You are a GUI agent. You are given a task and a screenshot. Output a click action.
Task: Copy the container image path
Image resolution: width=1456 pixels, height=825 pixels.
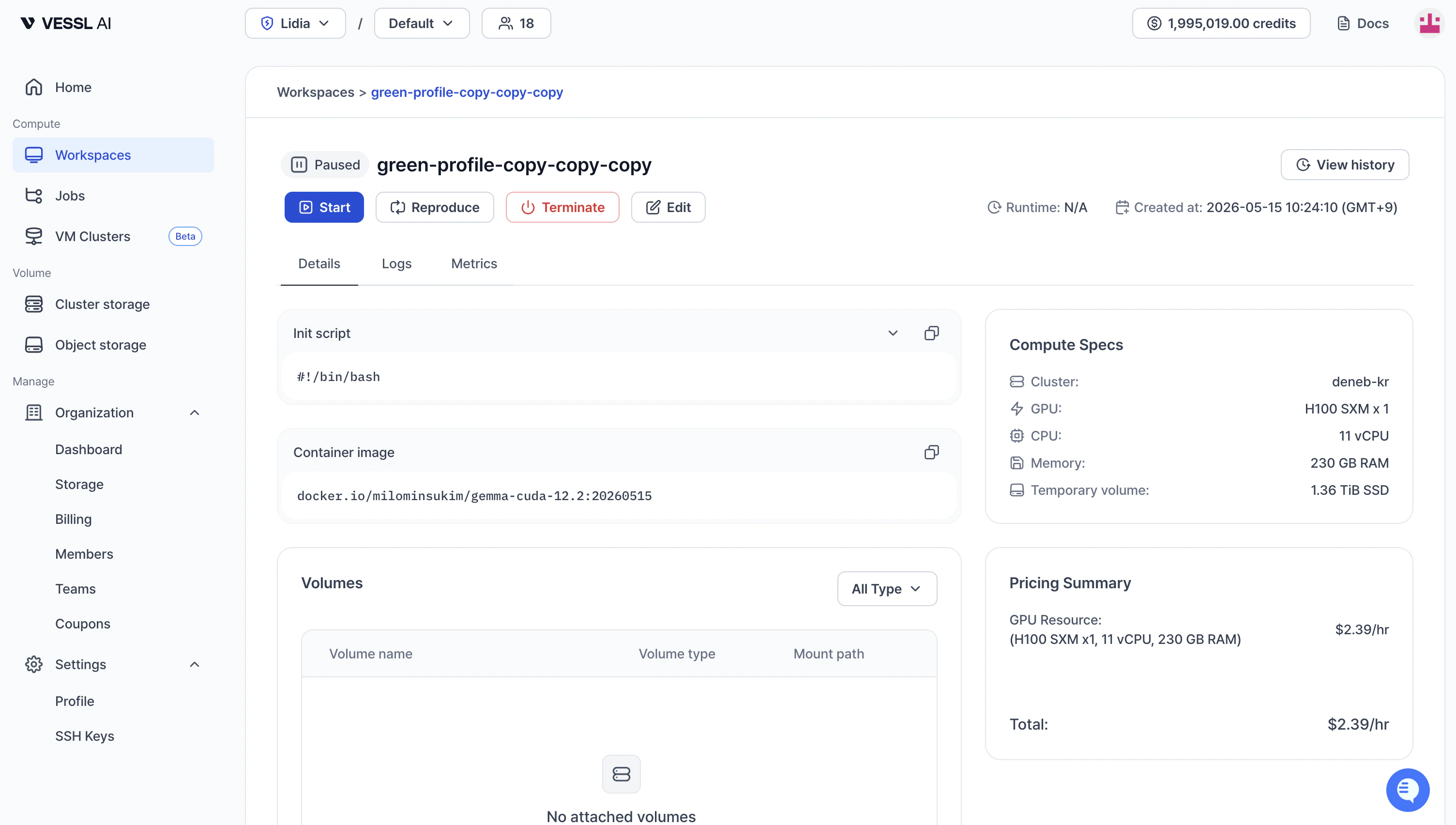(x=932, y=452)
